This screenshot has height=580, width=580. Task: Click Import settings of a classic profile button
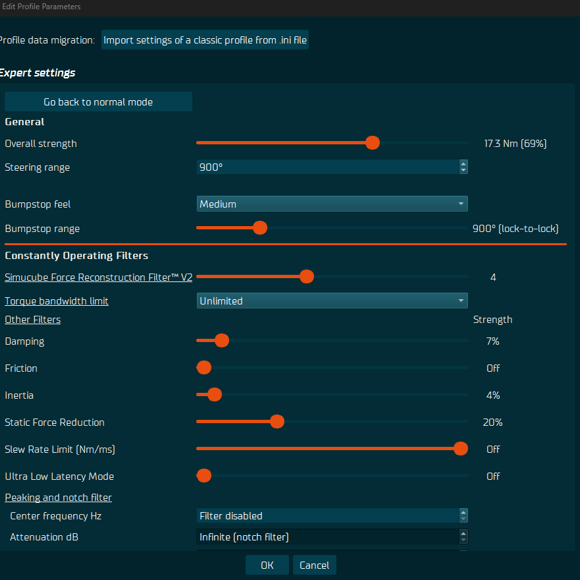pyautogui.click(x=205, y=40)
